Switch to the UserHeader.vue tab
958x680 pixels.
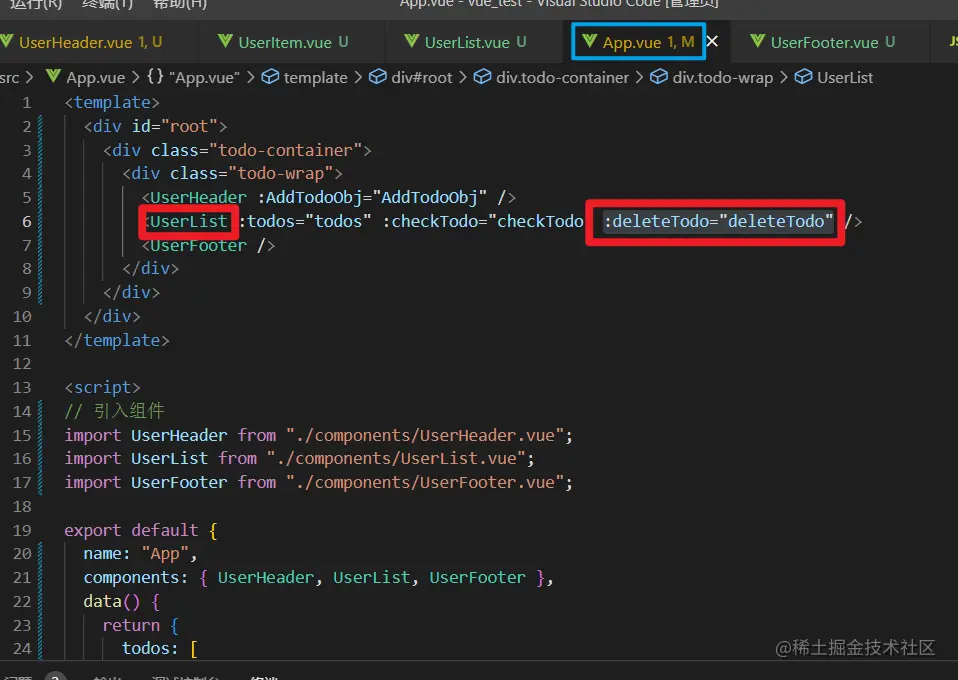(90, 42)
